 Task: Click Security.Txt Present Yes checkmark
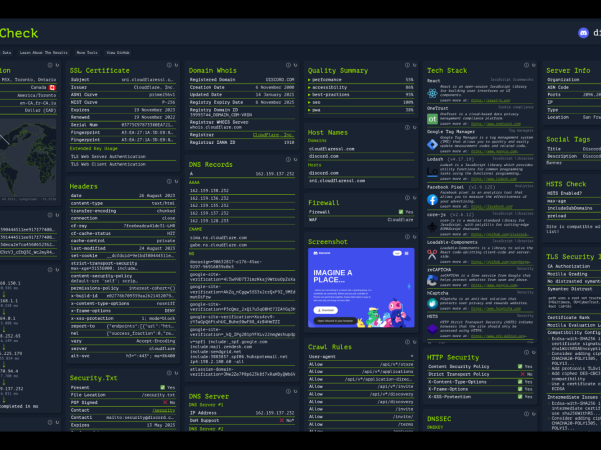tap(163, 388)
